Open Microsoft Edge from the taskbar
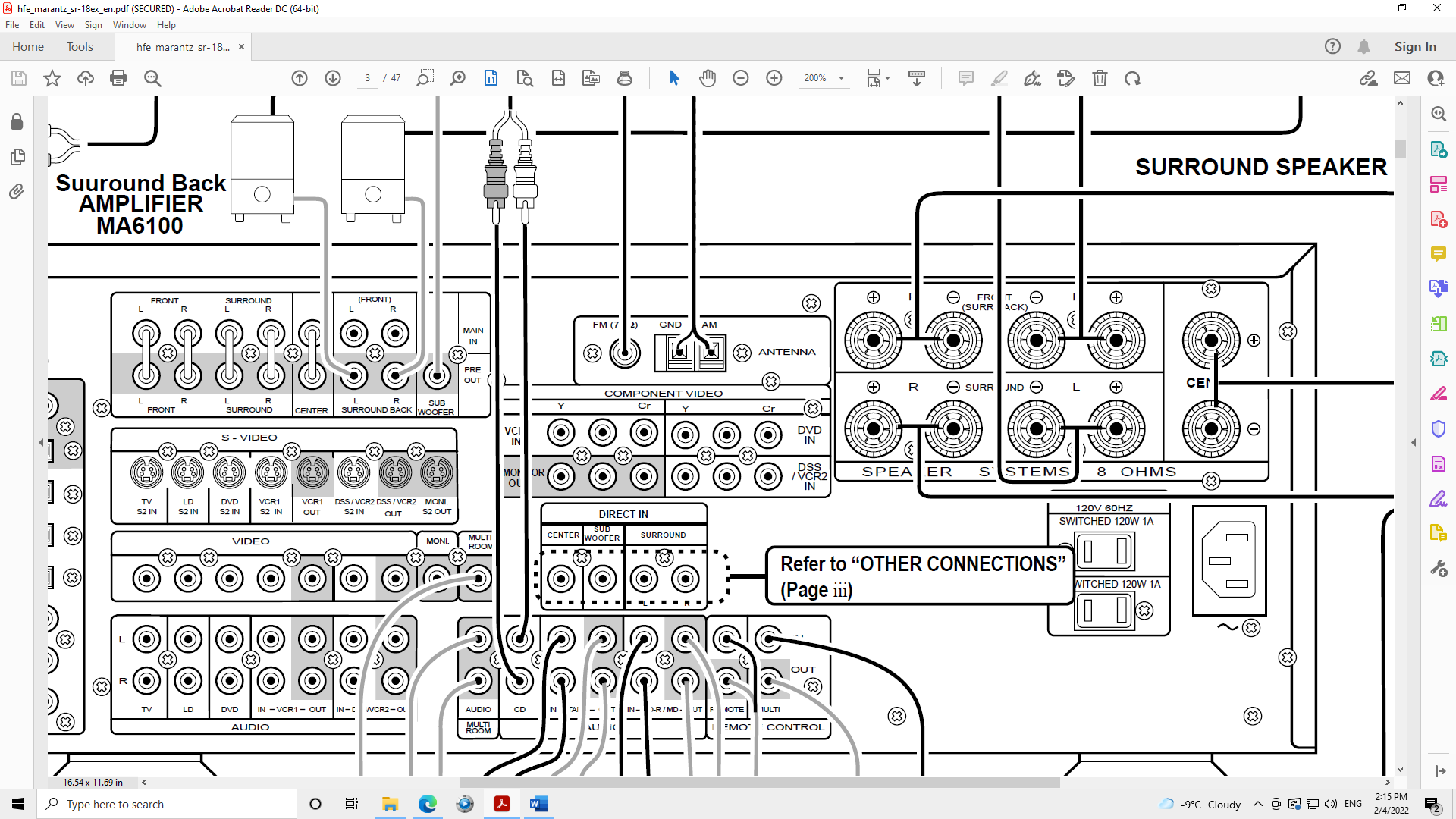Screen dimensions: 1456x819 tap(427, 804)
